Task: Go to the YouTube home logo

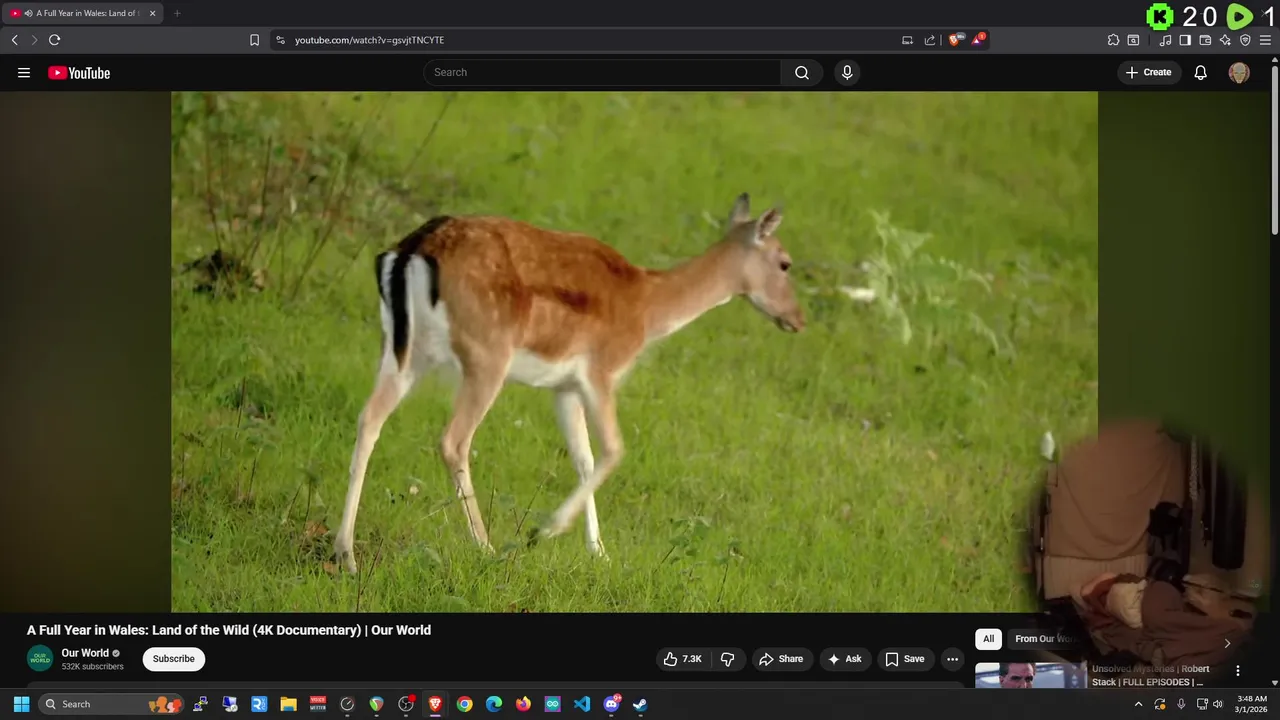Action: click(79, 72)
